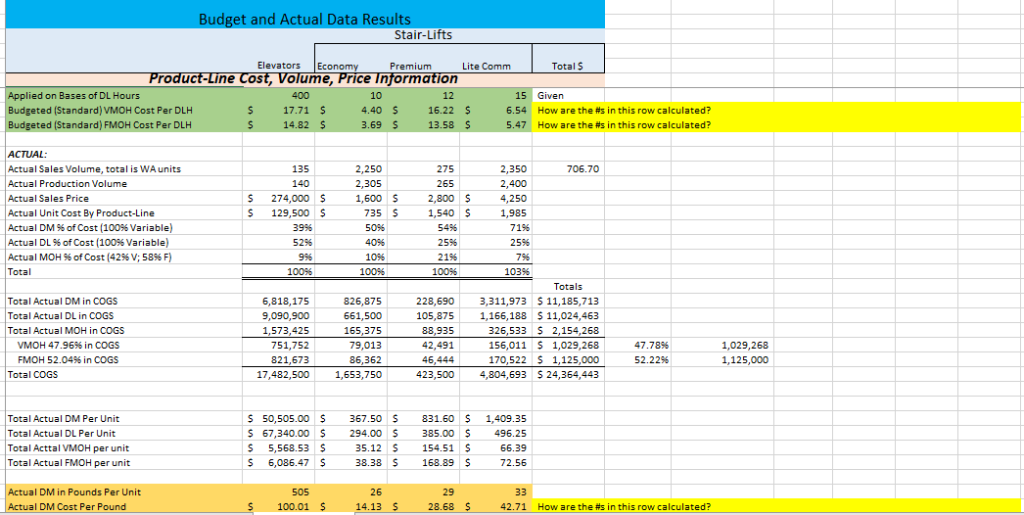Image resolution: width=1024 pixels, height=515 pixels.
Task: Click the 'Given' note cell
Action: 551,96
